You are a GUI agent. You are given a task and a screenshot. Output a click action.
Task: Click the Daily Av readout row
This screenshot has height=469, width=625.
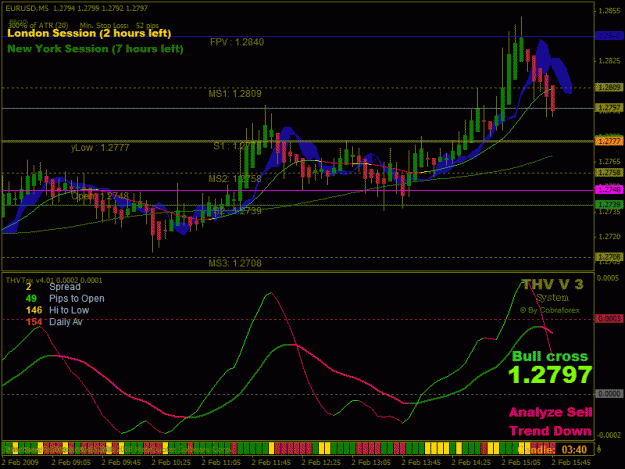pyautogui.click(x=54, y=322)
